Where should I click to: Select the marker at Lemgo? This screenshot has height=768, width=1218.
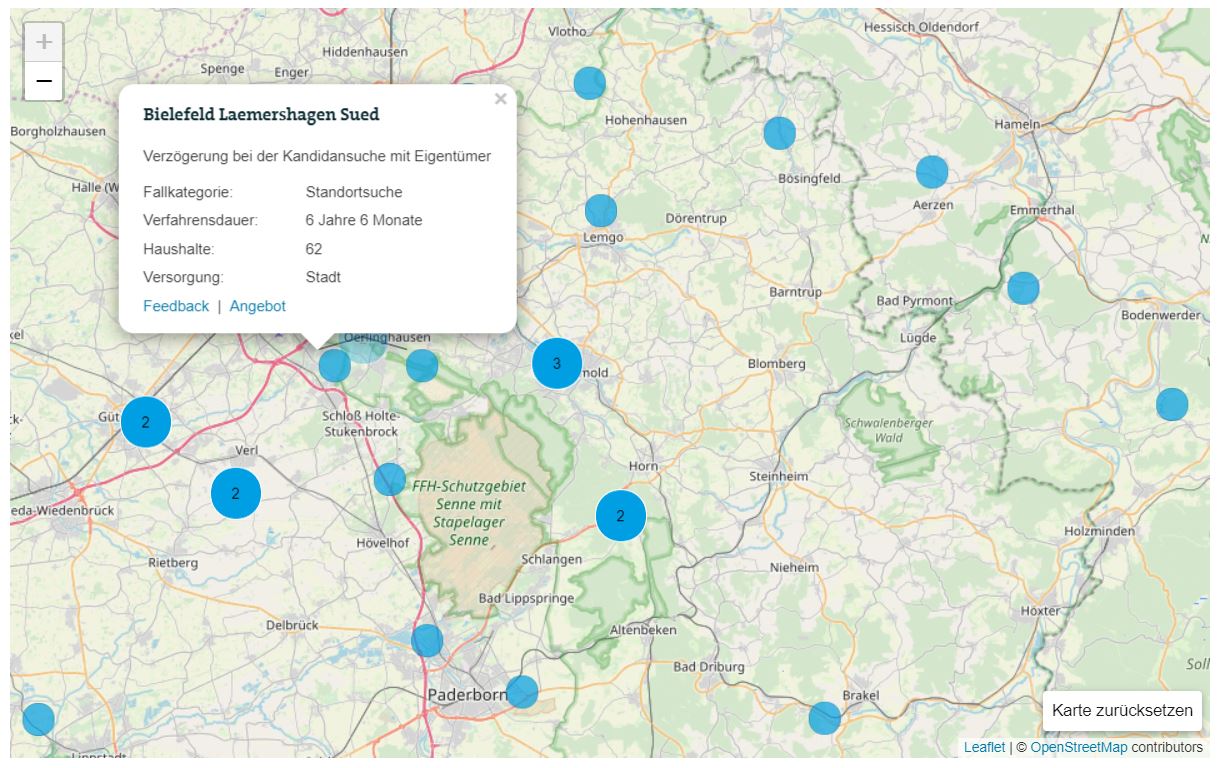601,211
